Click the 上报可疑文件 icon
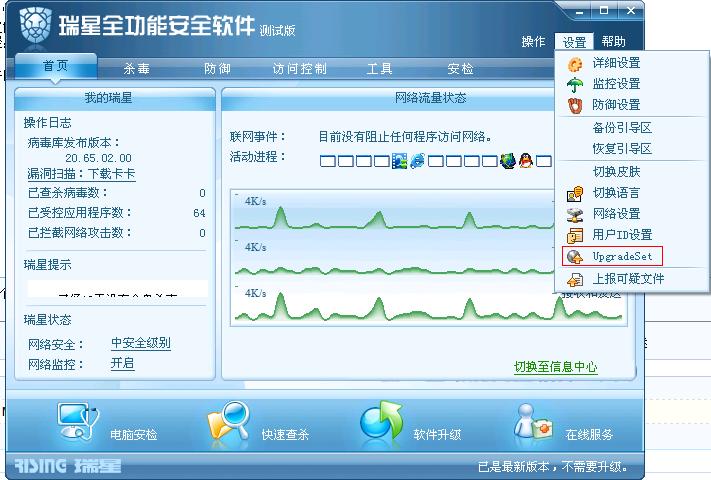Image resolution: width=711 pixels, height=480 pixels. (x=575, y=280)
